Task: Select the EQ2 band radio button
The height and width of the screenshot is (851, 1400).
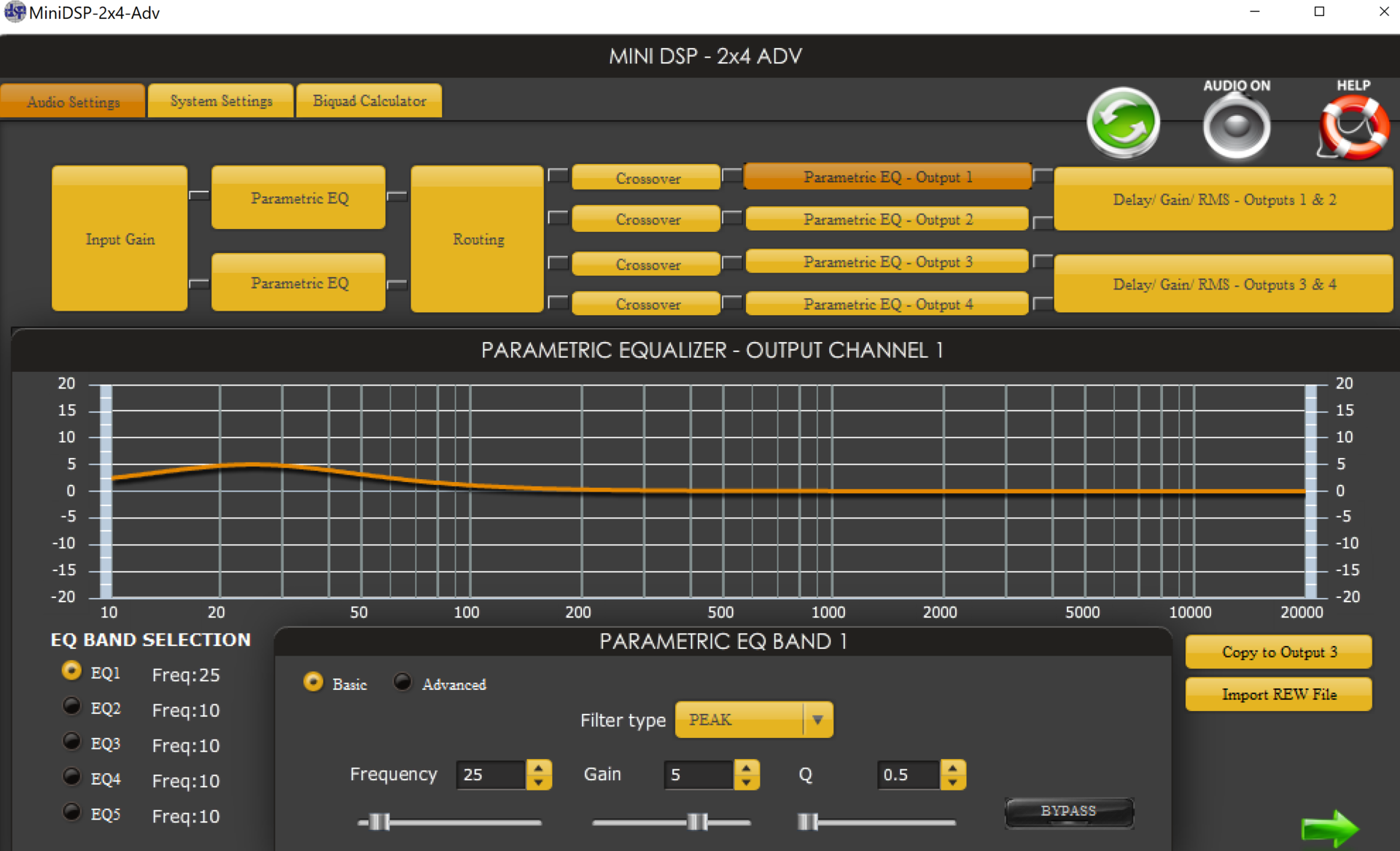Action: [71, 706]
